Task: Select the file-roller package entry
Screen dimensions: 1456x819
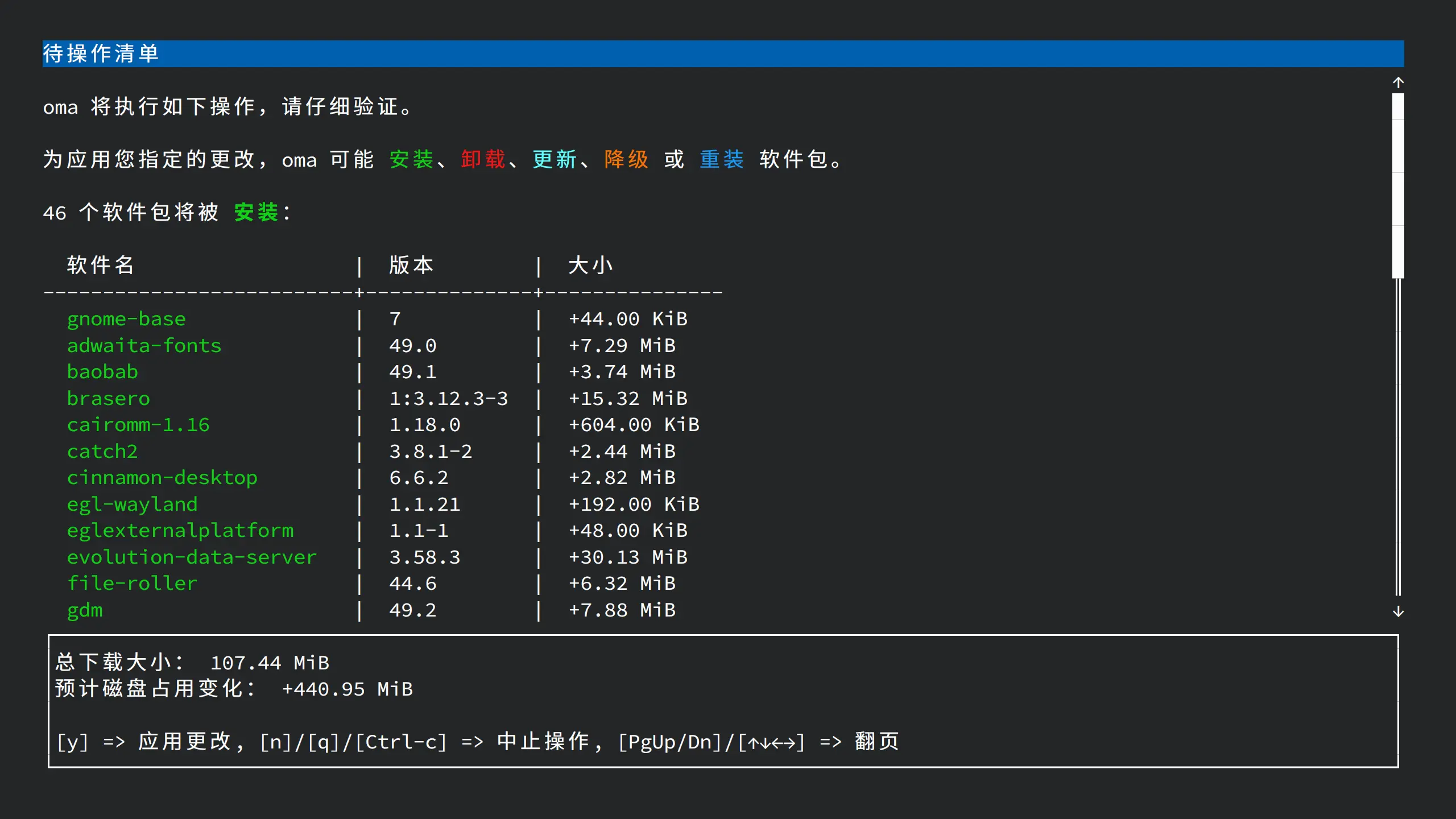Action: tap(132, 583)
